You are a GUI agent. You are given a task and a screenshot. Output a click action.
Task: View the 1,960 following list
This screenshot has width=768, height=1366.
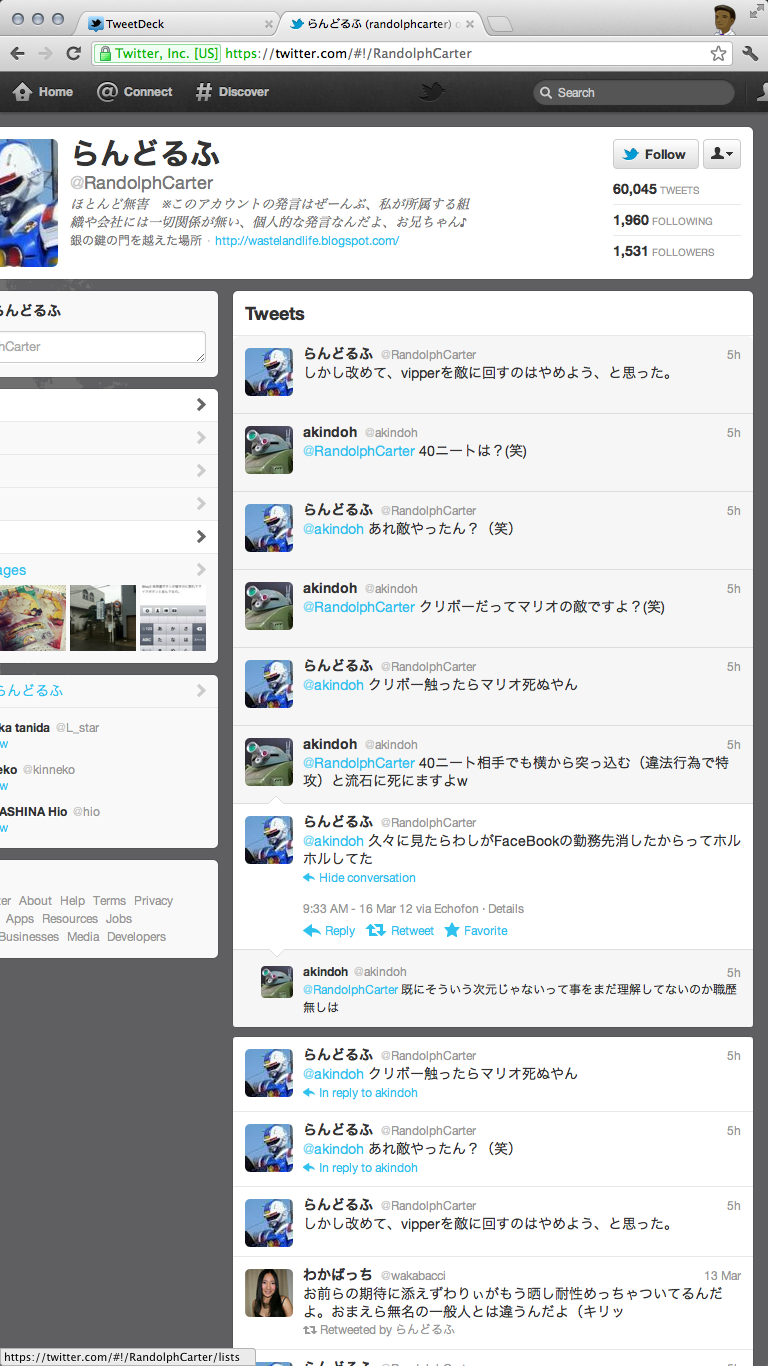coord(663,221)
